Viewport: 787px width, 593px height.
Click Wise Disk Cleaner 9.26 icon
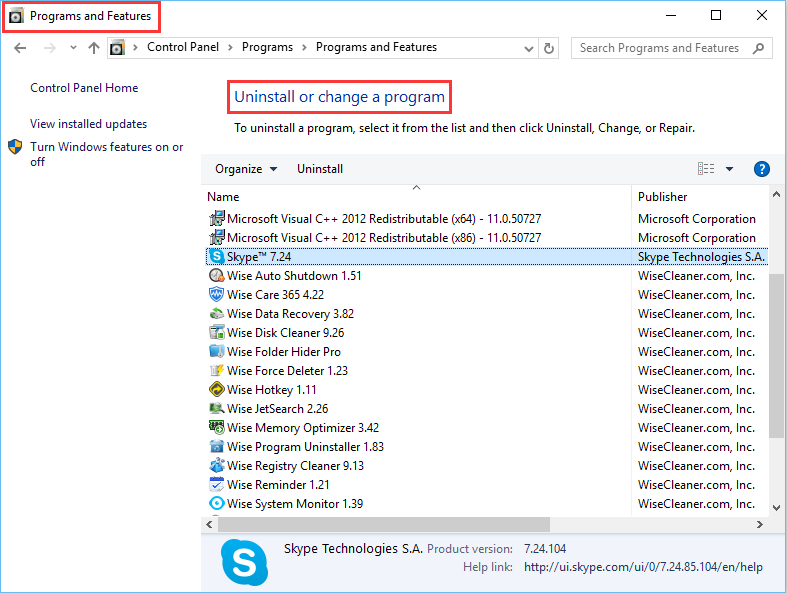coord(216,332)
